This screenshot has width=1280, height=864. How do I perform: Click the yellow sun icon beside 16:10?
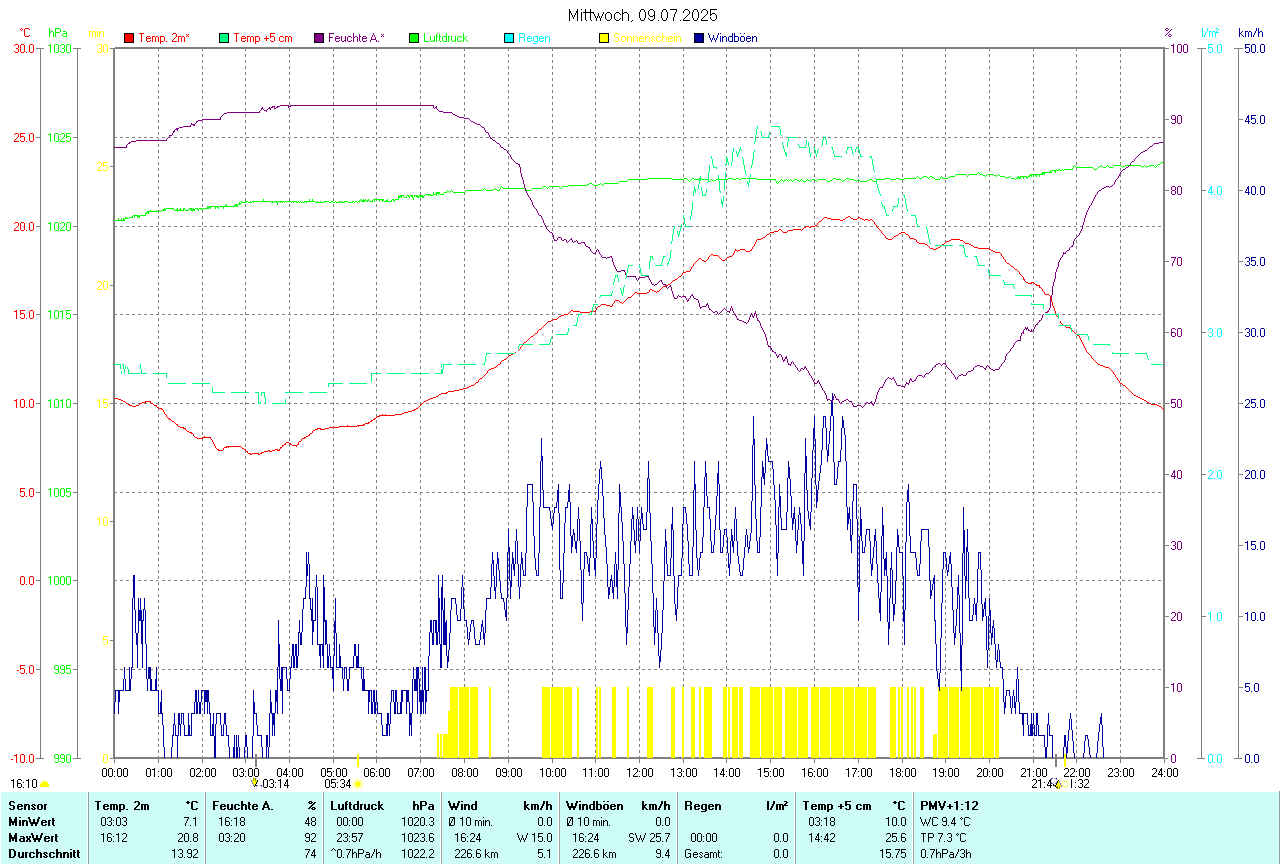(44, 785)
